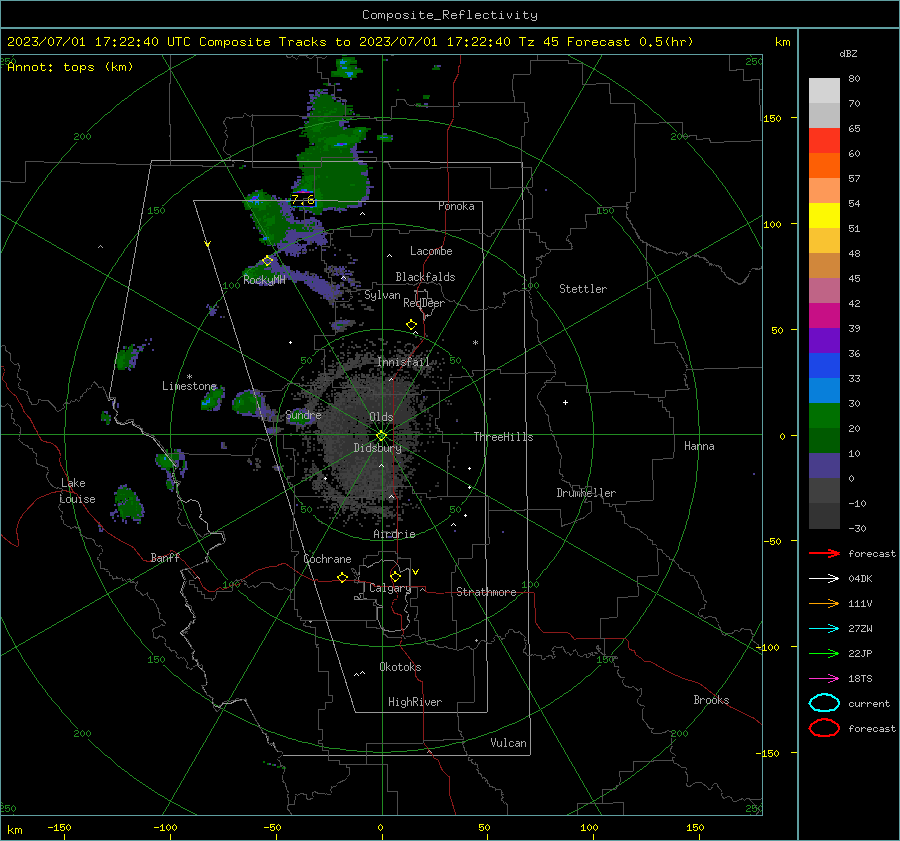900x841 pixels.
Task: Click the ThreeHills city label
Action: click(x=503, y=437)
